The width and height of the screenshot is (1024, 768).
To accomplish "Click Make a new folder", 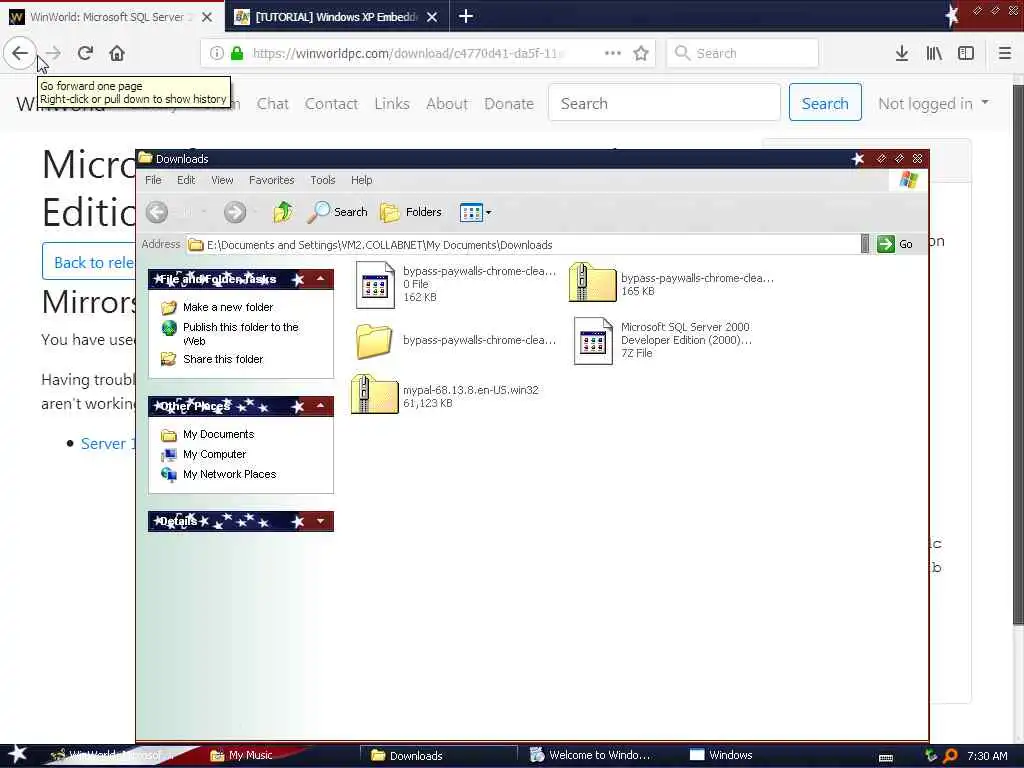I will [228, 307].
